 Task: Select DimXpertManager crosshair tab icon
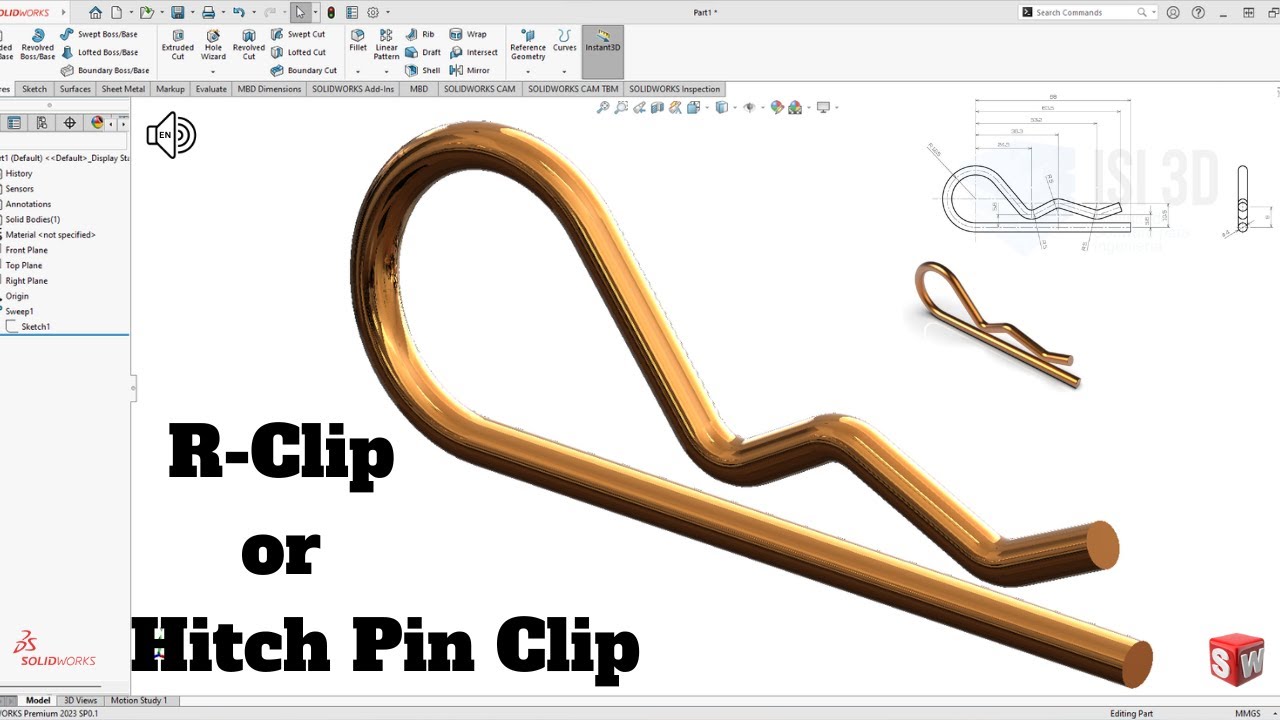[x=69, y=123]
